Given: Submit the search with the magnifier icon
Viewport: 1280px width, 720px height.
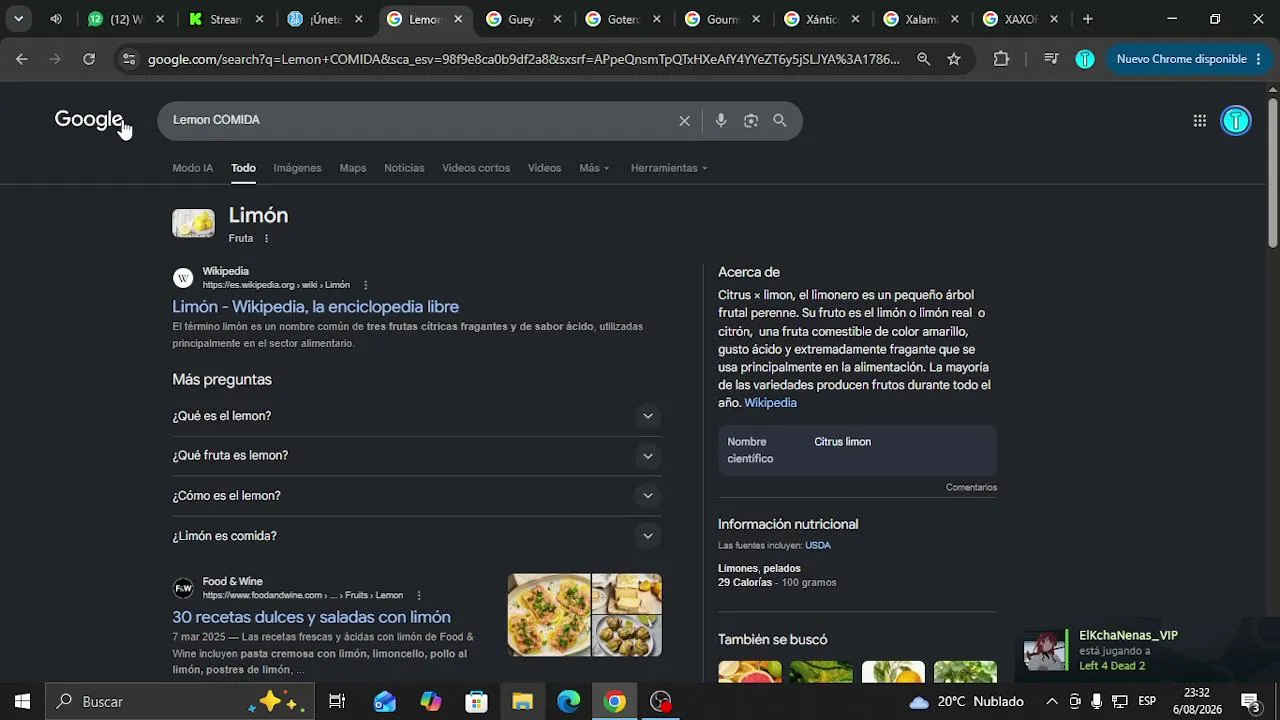Looking at the screenshot, I should pyautogui.click(x=780, y=121).
